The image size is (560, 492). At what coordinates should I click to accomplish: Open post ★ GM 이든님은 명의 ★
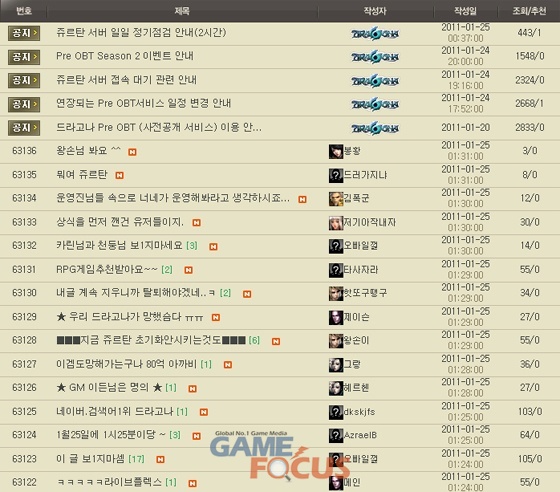tap(109, 387)
